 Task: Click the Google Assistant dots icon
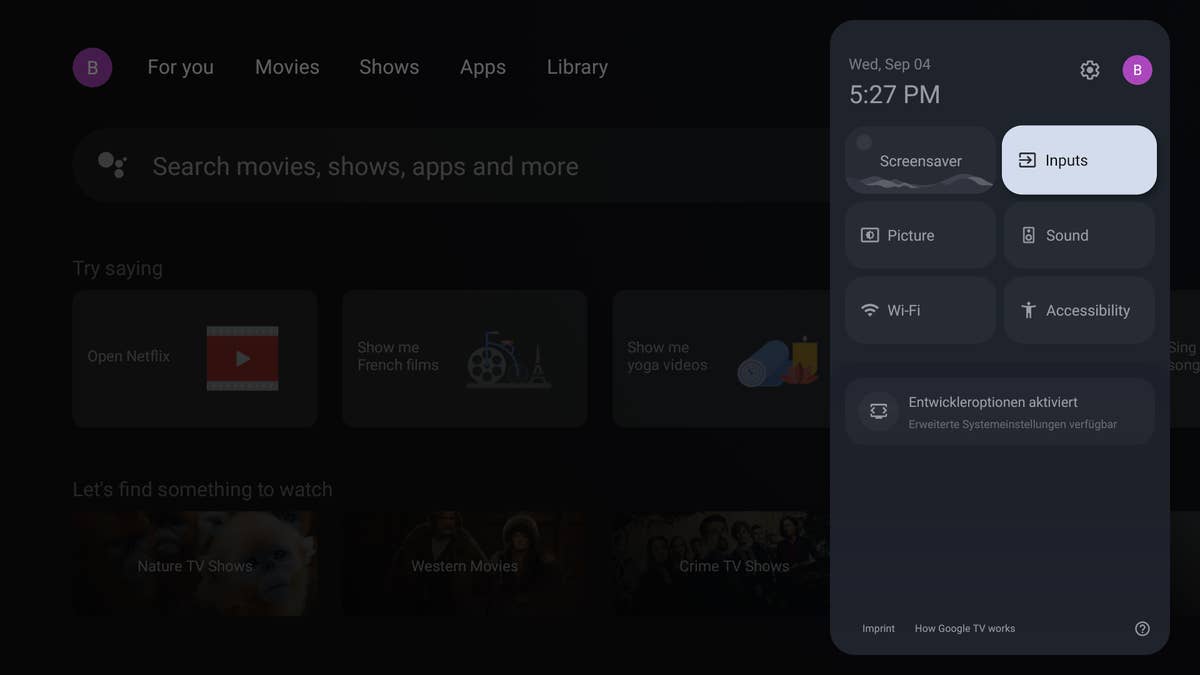coord(112,165)
